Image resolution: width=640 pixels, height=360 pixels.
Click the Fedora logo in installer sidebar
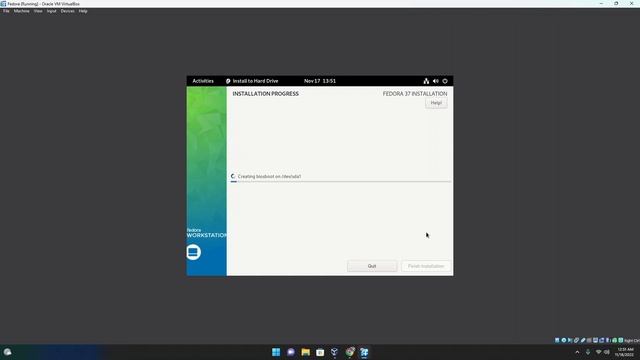coord(193,252)
